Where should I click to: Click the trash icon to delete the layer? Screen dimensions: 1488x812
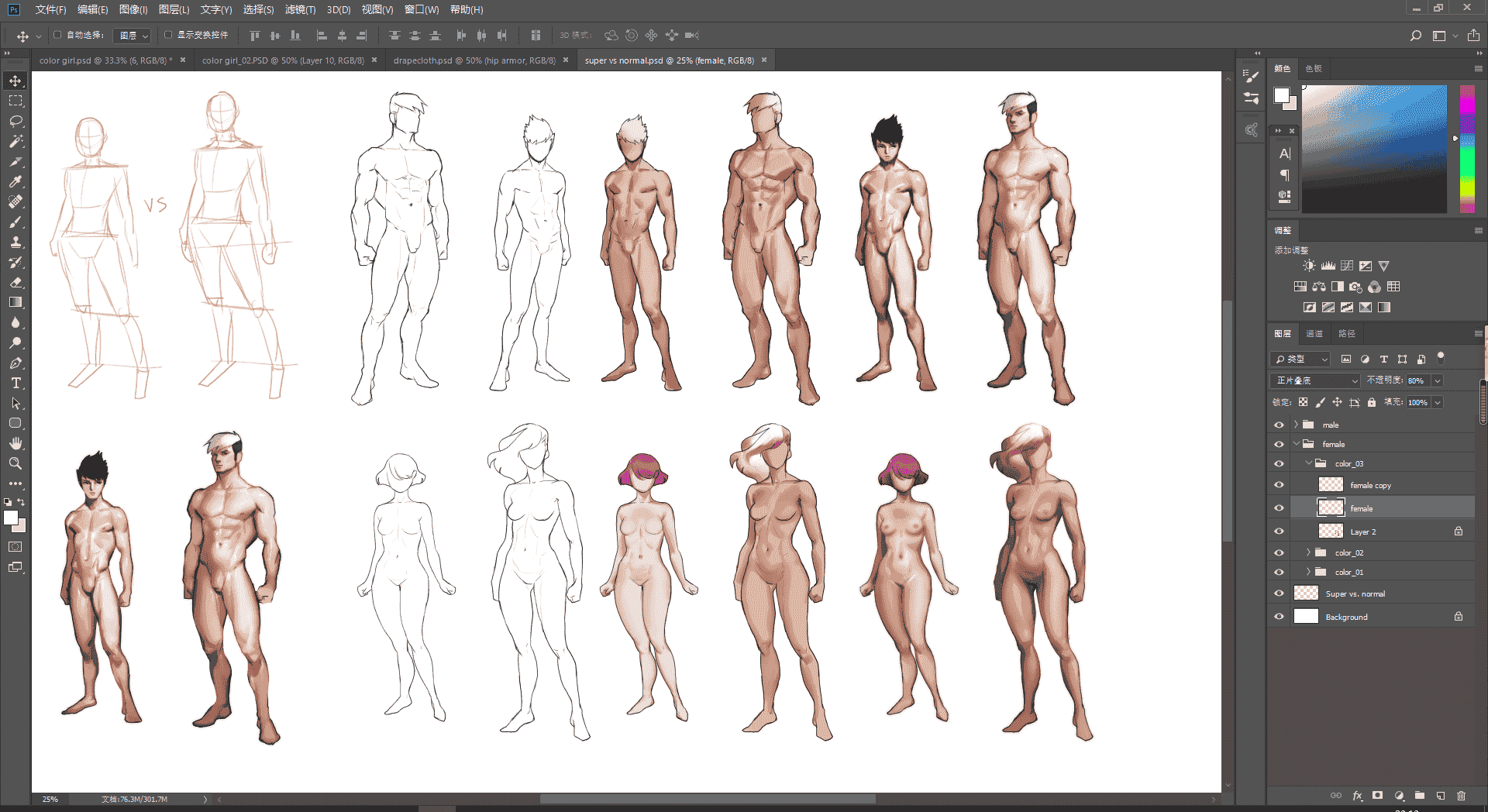tap(1461, 796)
